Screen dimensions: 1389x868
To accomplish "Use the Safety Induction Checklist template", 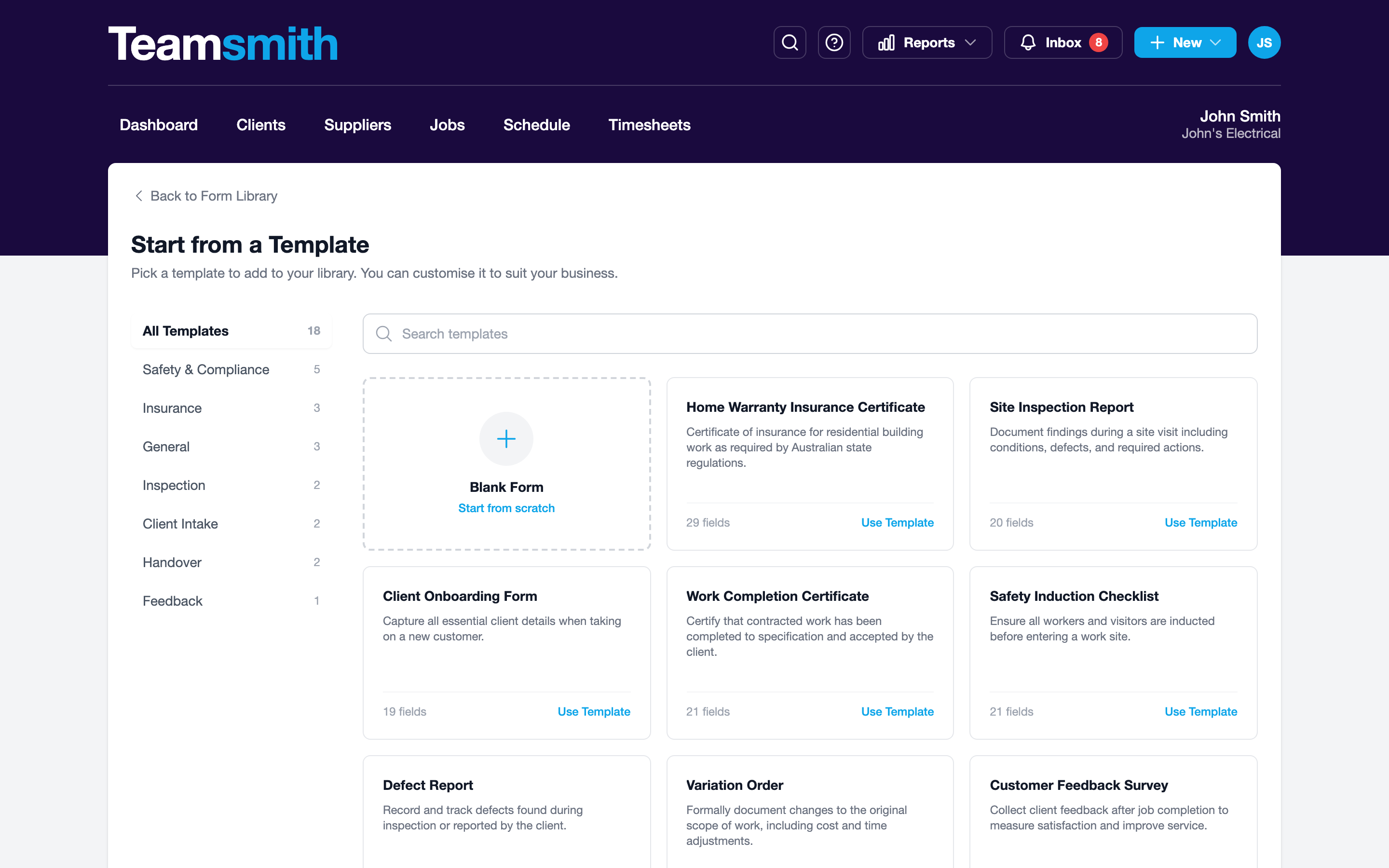I will (x=1201, y=711).
